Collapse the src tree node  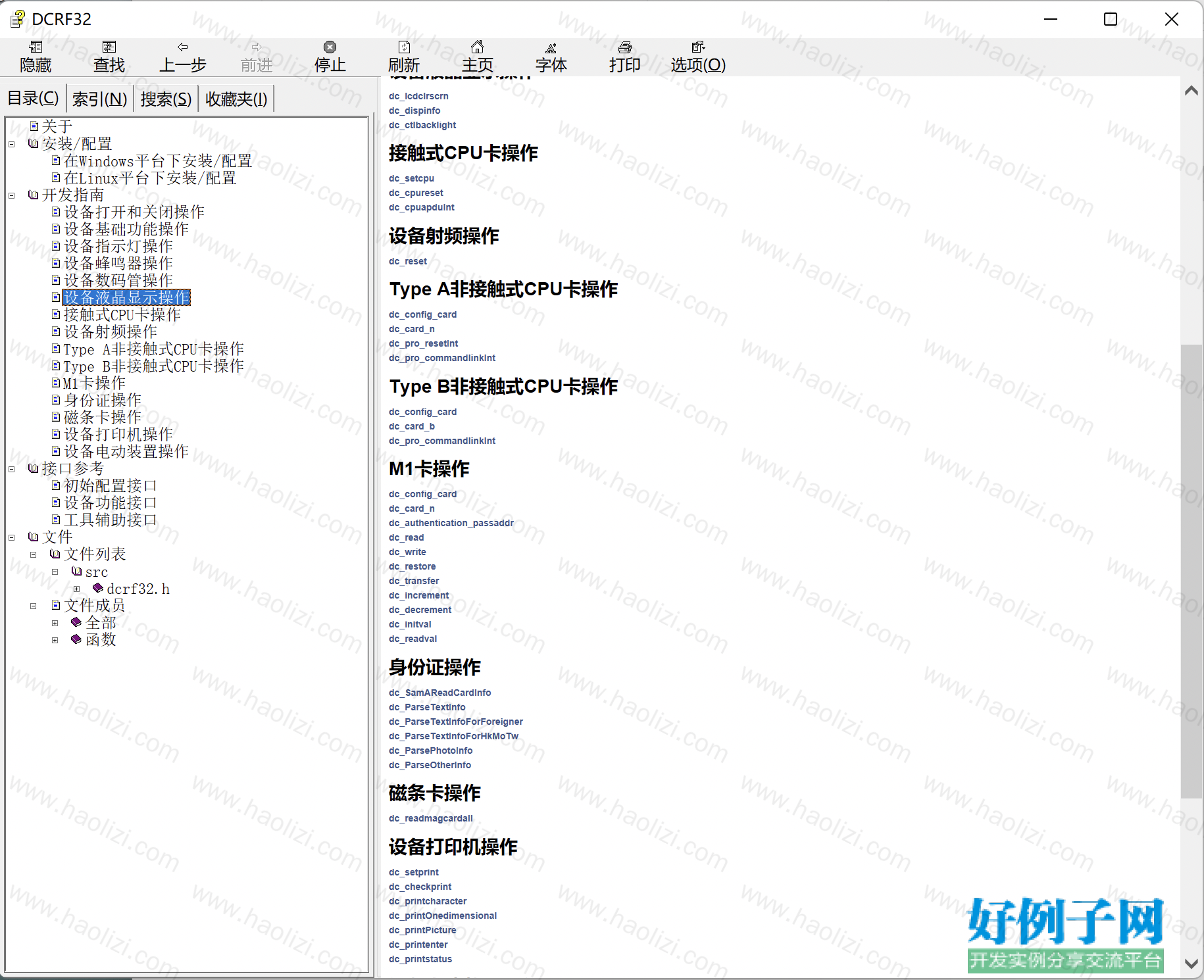coord(55,572)
